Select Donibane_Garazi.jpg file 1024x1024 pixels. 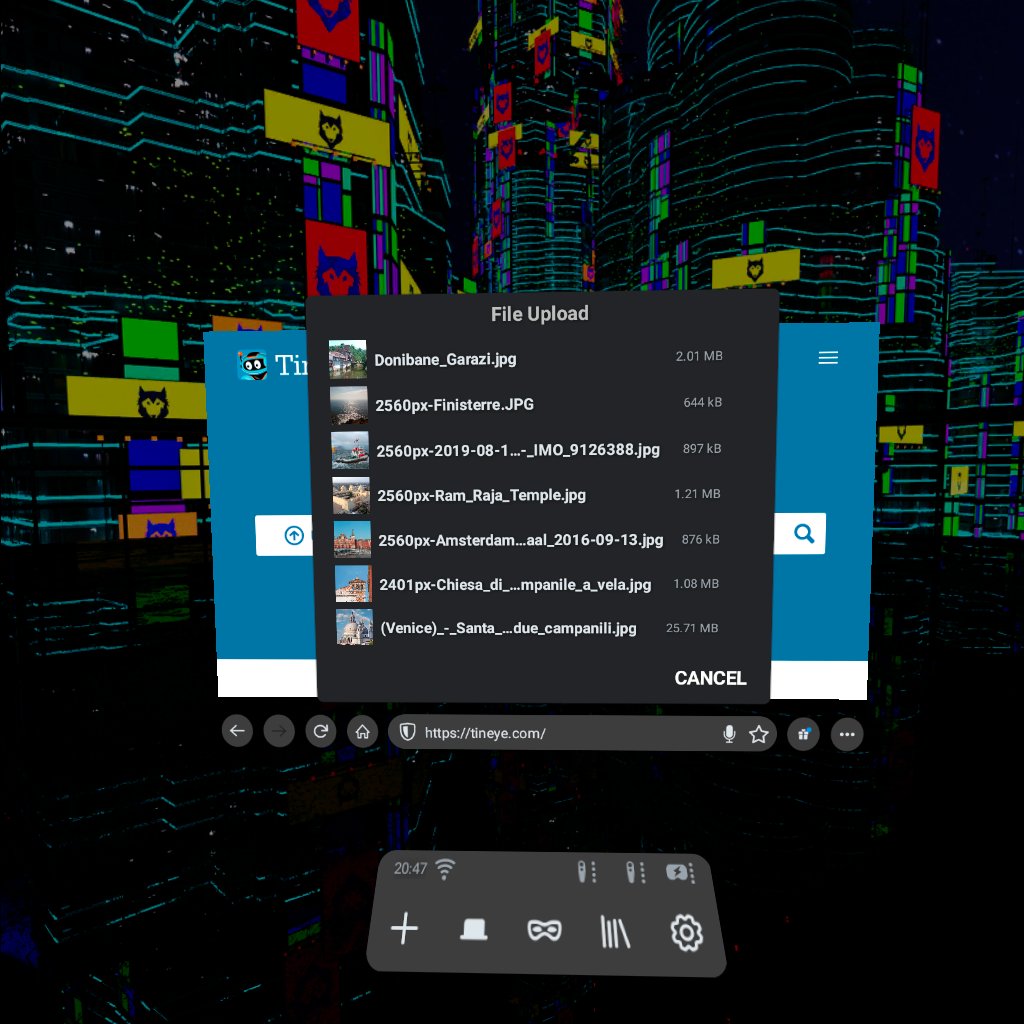[x=526, y=359]
